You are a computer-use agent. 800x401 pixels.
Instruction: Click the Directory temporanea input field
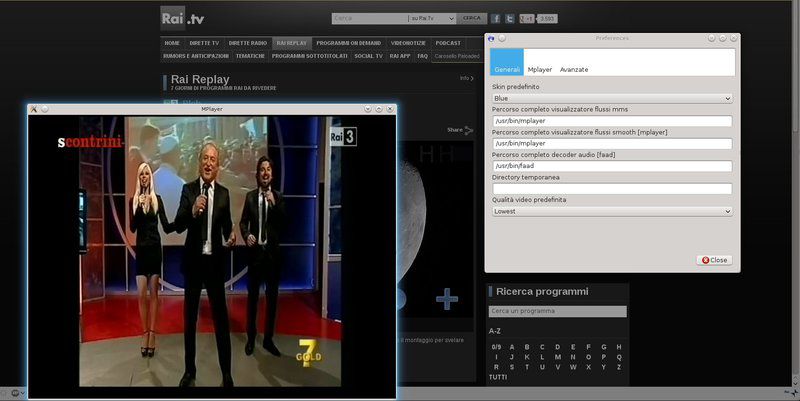tap(612, 188)
